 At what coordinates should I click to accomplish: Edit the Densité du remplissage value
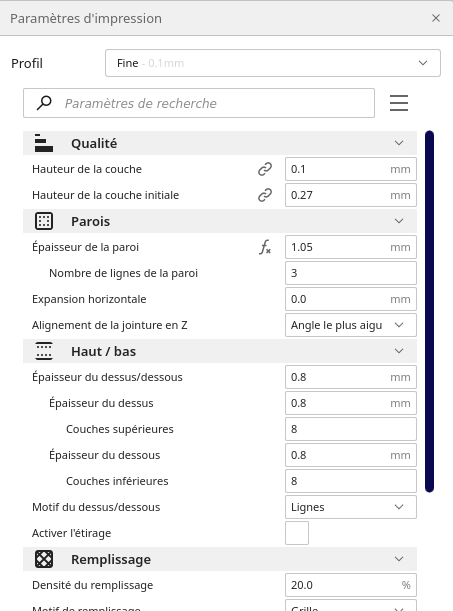point(351,585)
